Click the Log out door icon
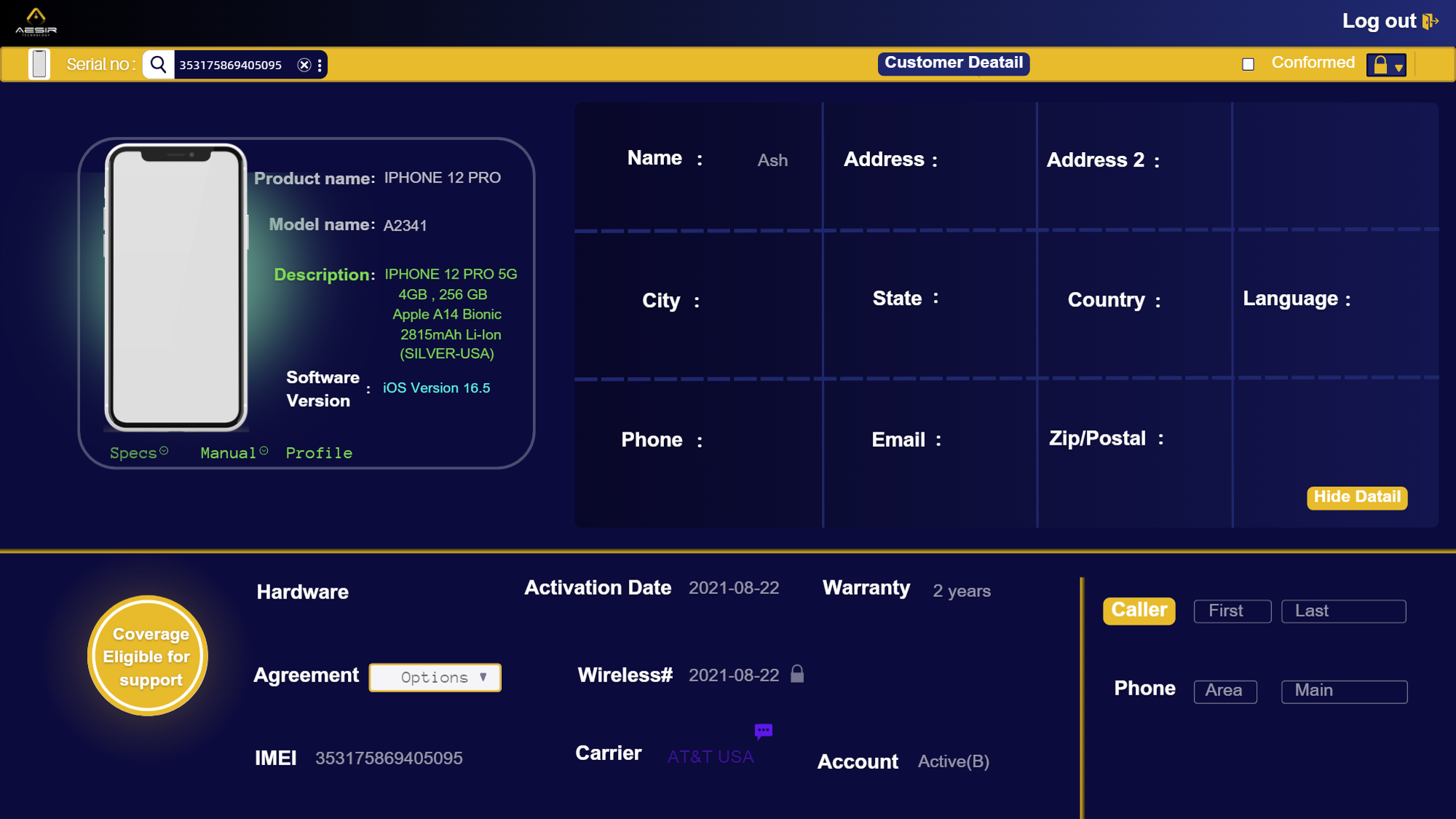Screen dimensions: 1456x819 [1431, 21]
